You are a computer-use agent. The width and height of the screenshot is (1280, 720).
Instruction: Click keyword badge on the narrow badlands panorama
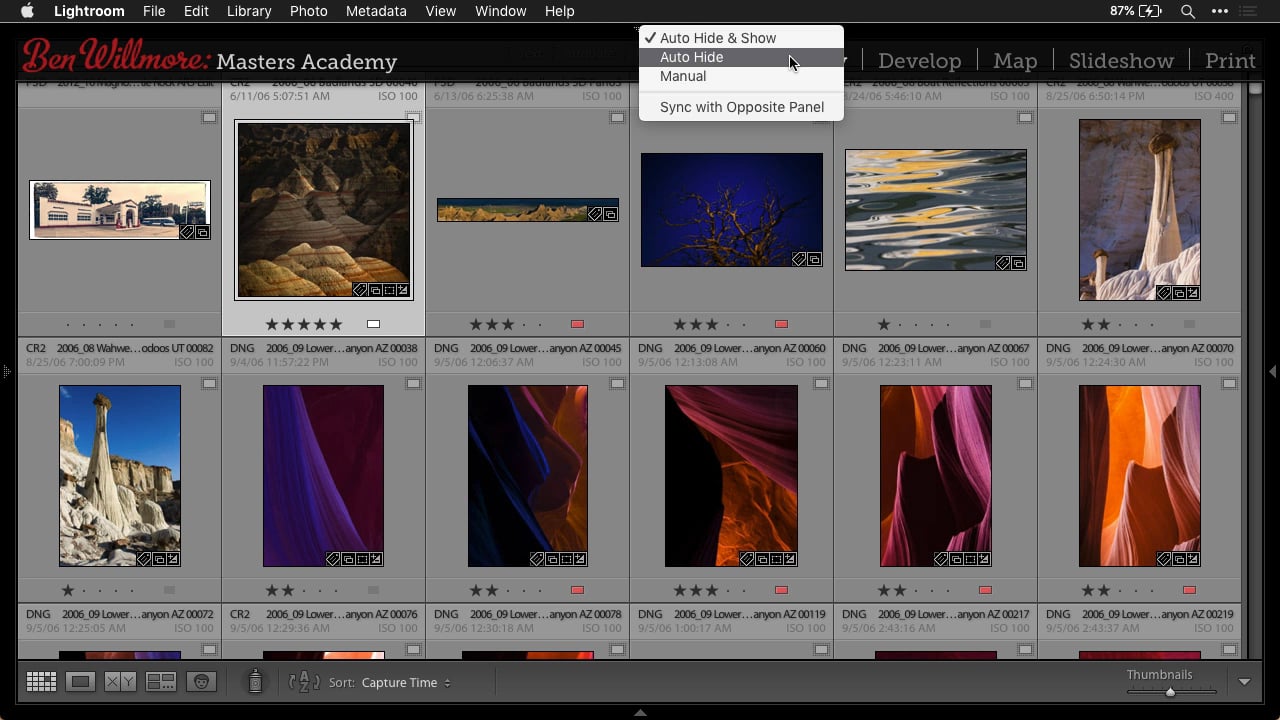pos(595,214)
